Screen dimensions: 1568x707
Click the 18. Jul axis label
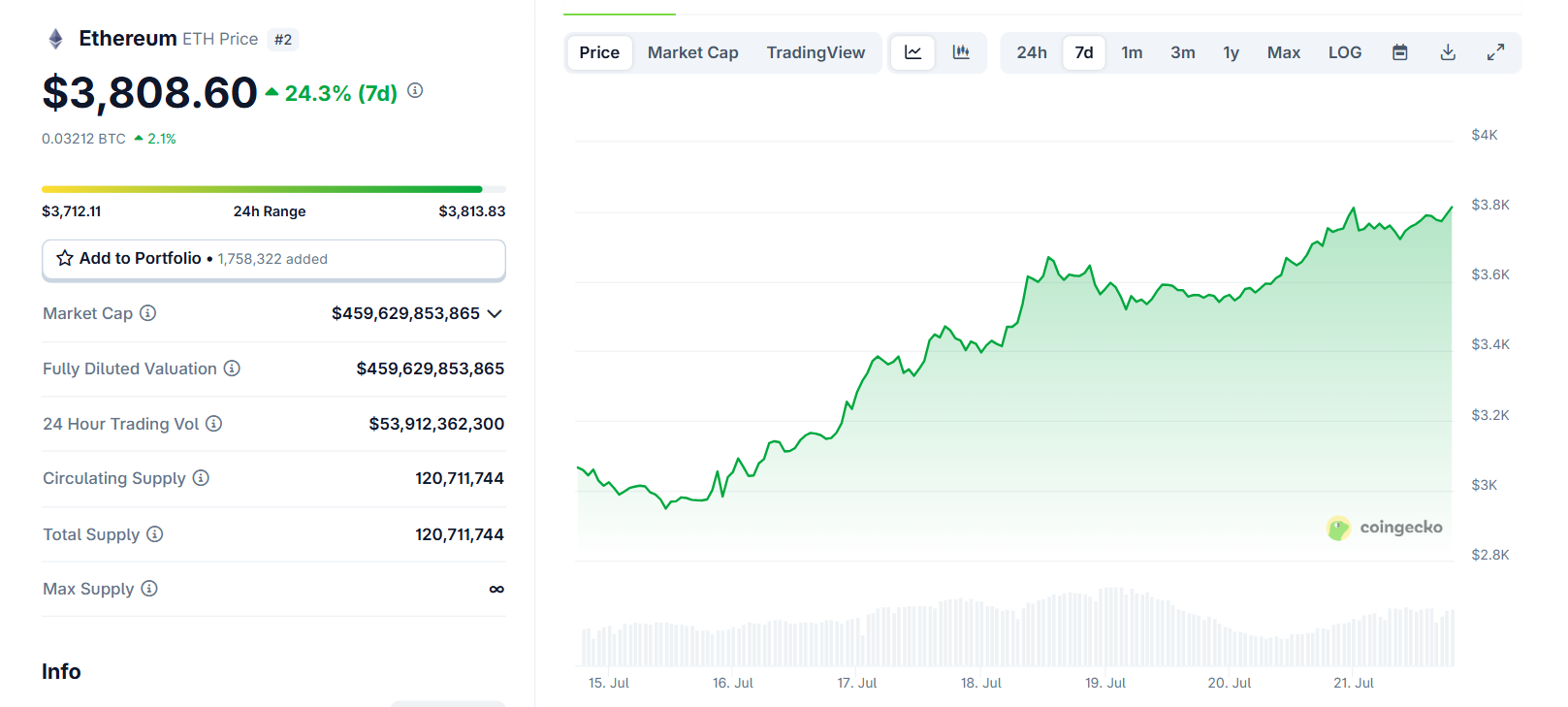click(980, 683)
